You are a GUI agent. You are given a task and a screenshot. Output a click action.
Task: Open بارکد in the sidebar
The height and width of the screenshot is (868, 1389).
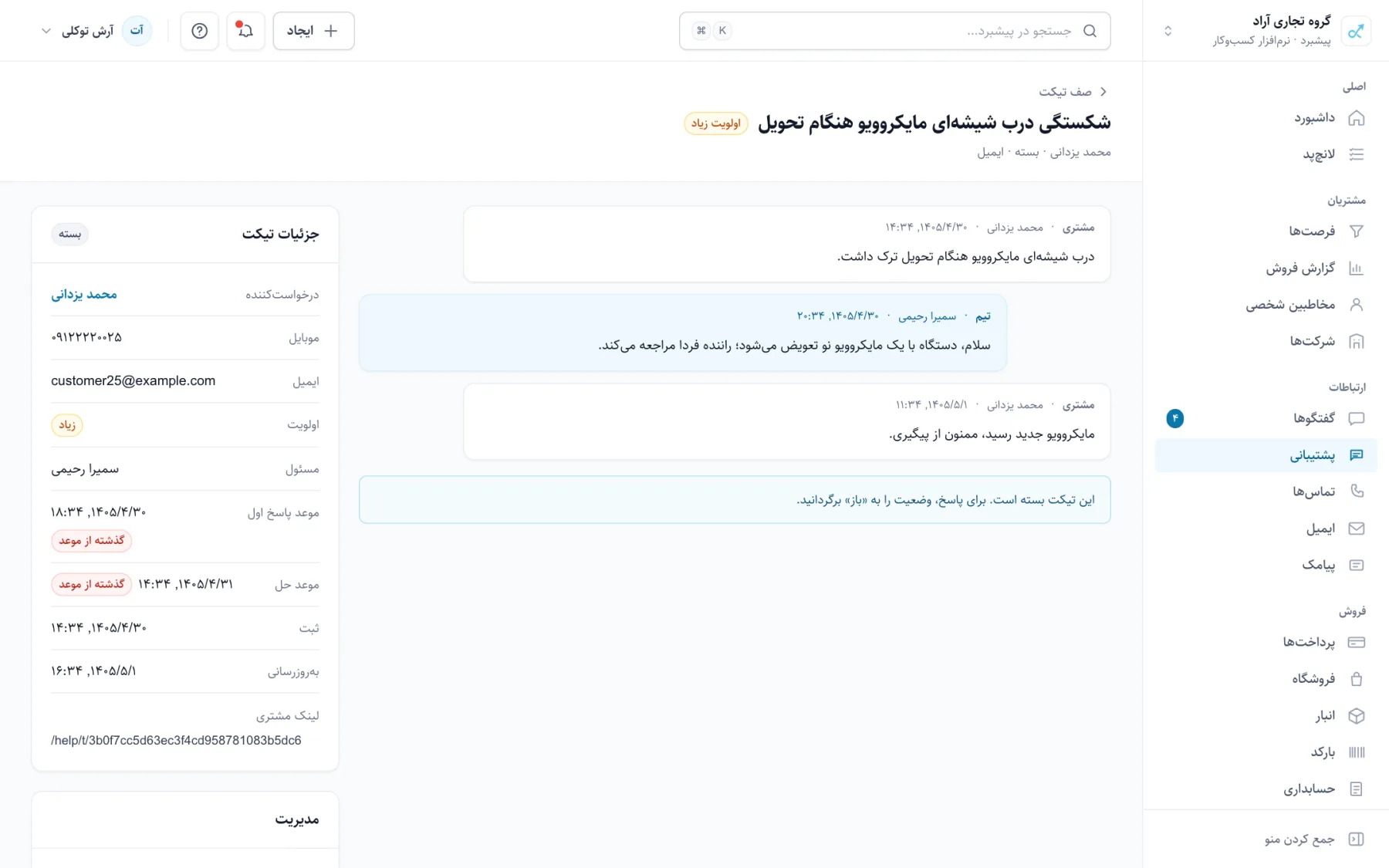pos(1266,752)
